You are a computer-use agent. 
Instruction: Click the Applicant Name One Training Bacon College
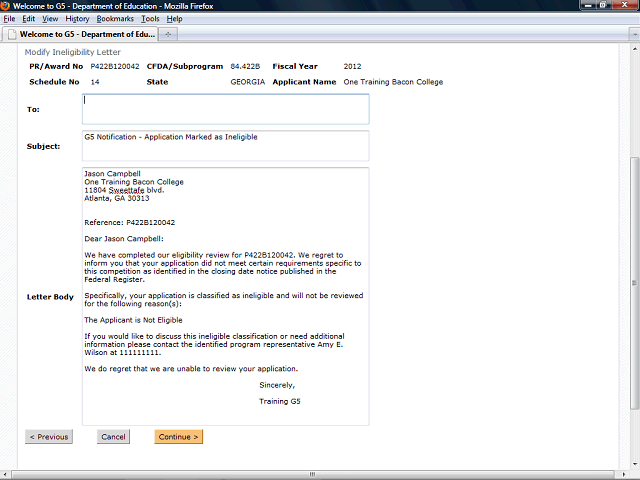pos(393,82)
